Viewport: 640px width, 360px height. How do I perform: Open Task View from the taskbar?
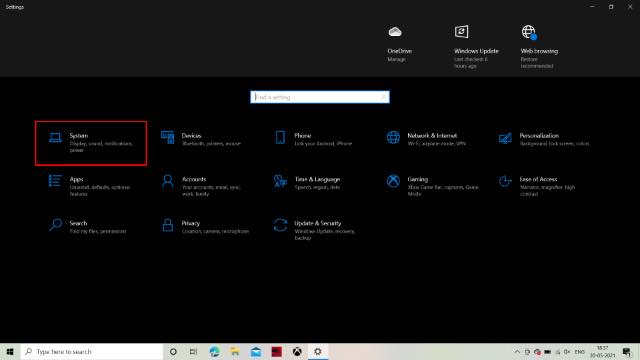[193, 351]
